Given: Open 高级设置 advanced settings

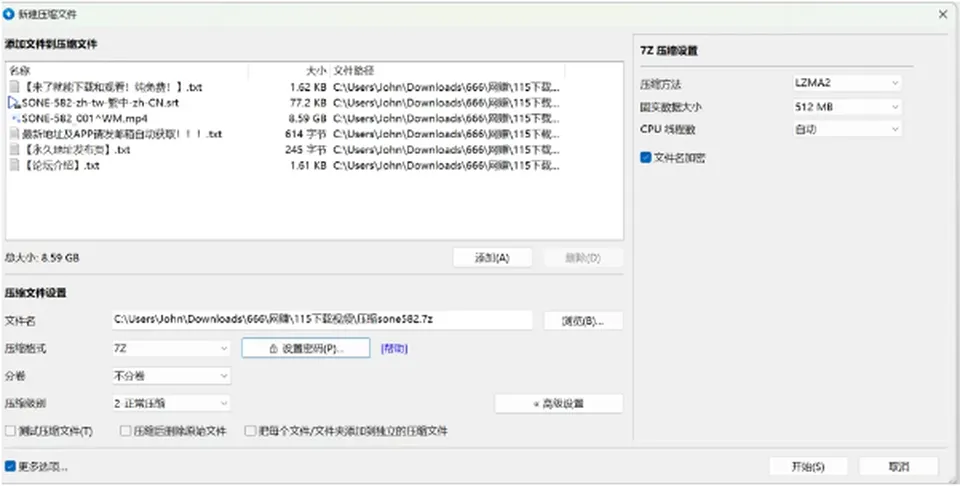Looking at the screenshot, I should coord(558,404).
